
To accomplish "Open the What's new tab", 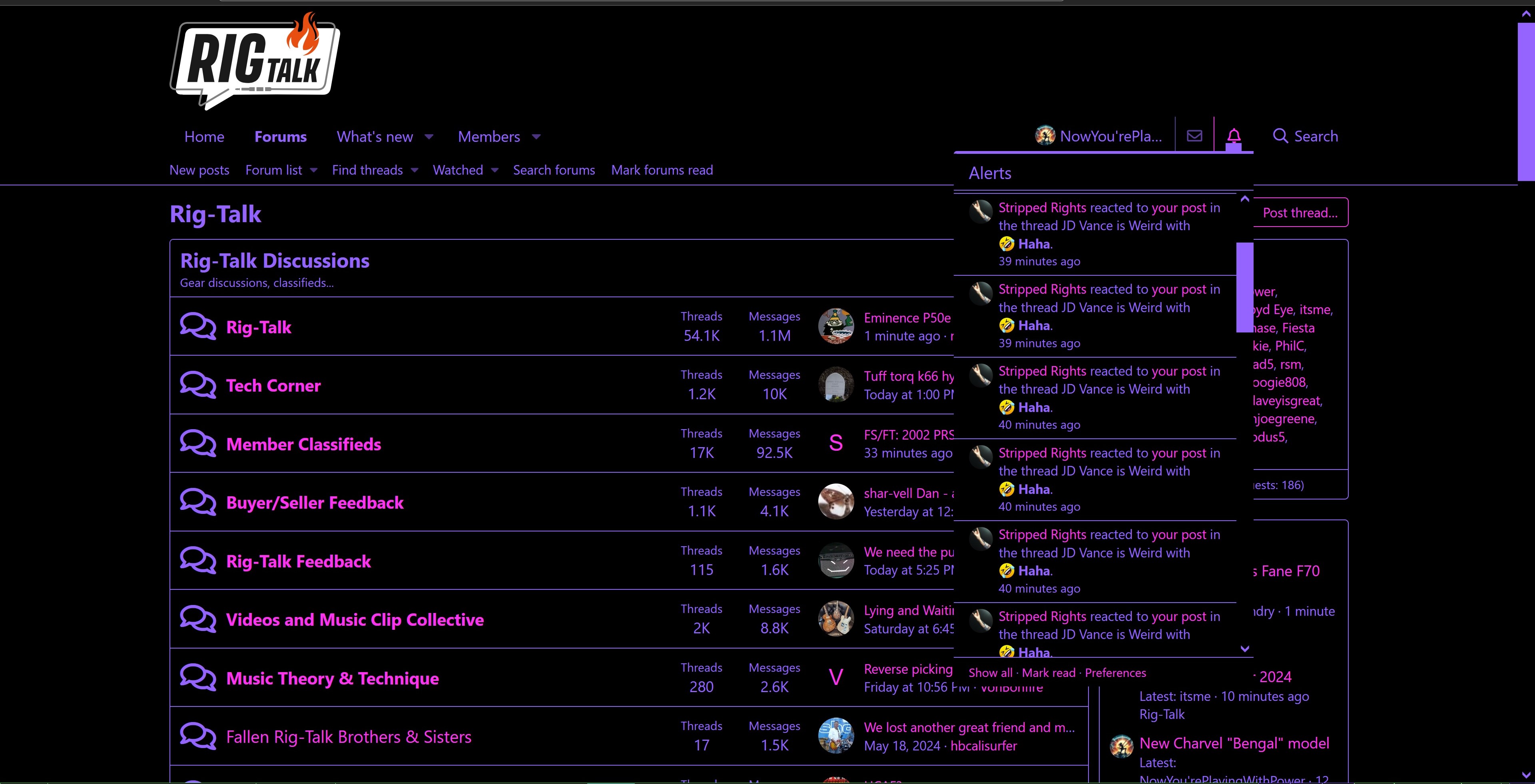I will [375, 136].
